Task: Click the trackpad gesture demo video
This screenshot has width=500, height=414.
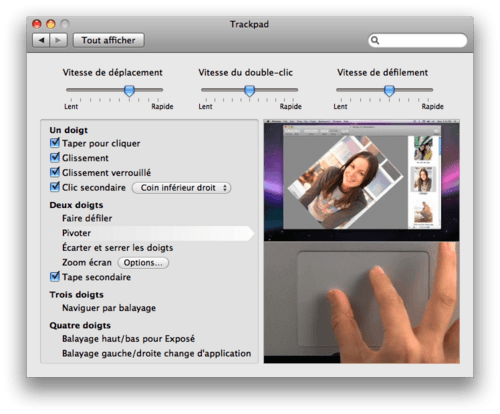Action: pos(362,241)
